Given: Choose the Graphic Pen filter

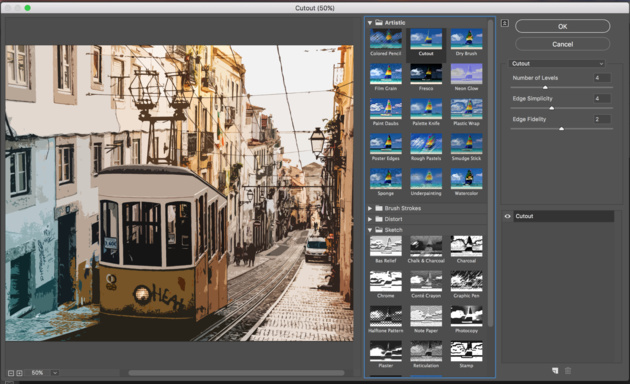Looking at the screenshot, I should click(466, 281).
